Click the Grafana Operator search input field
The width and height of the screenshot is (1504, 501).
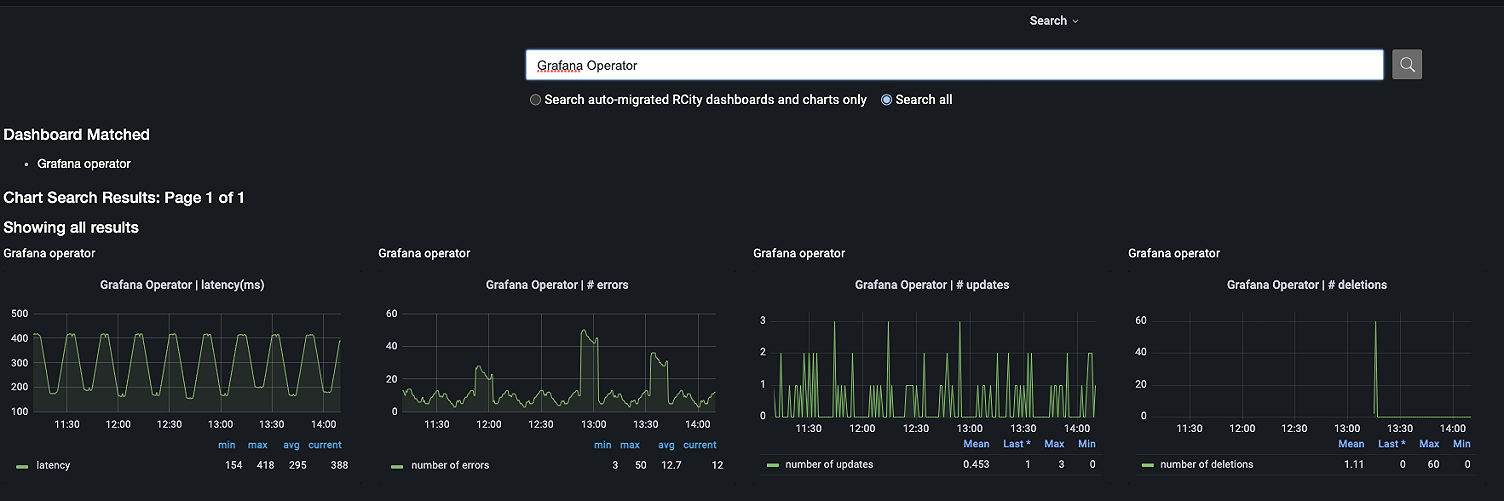click(954, 65)
